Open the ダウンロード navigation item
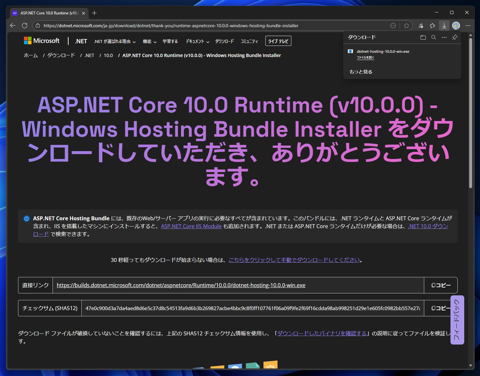480x376 pixels. [224, 41]
